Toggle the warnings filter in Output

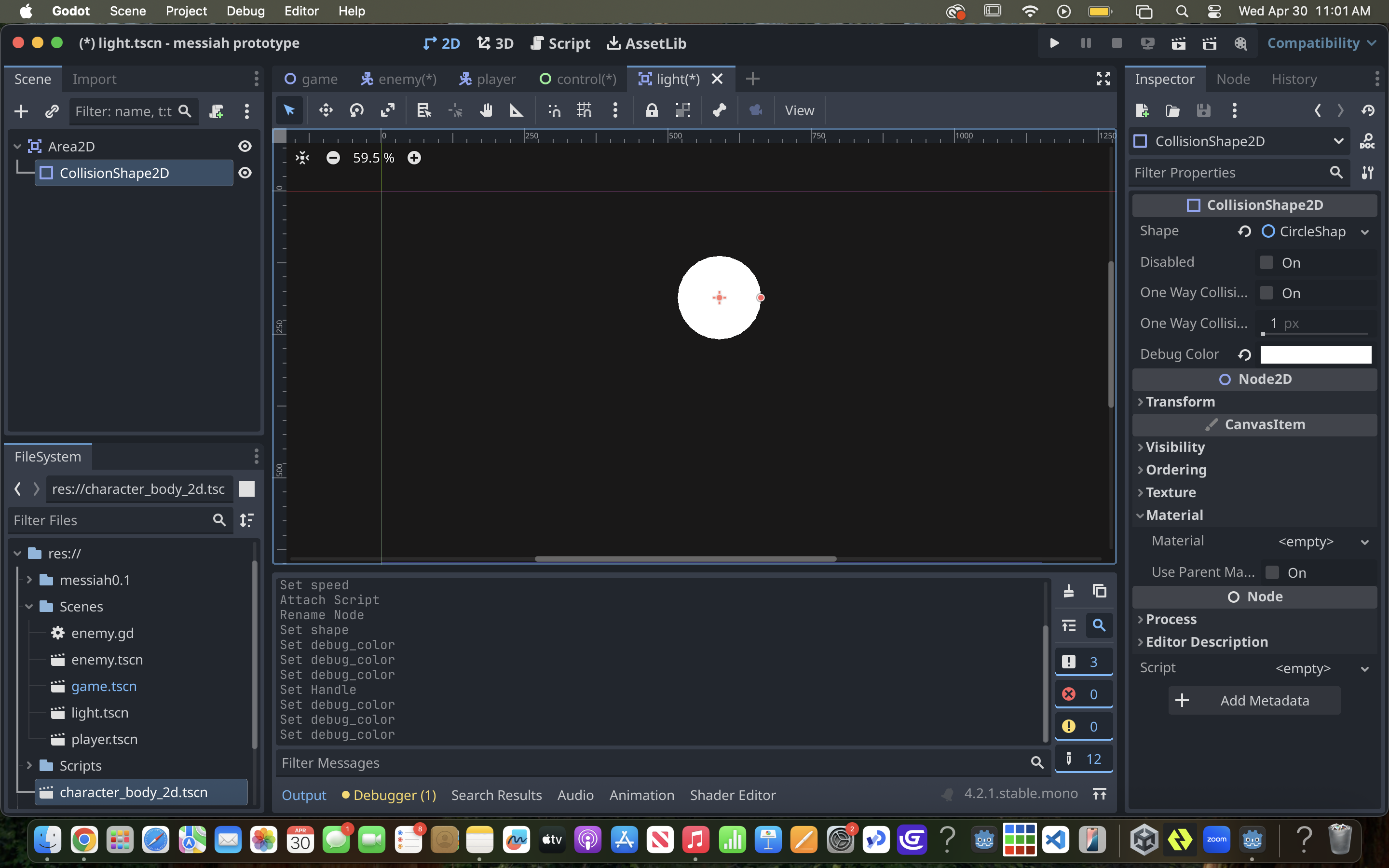click(x=1084, y=726)
